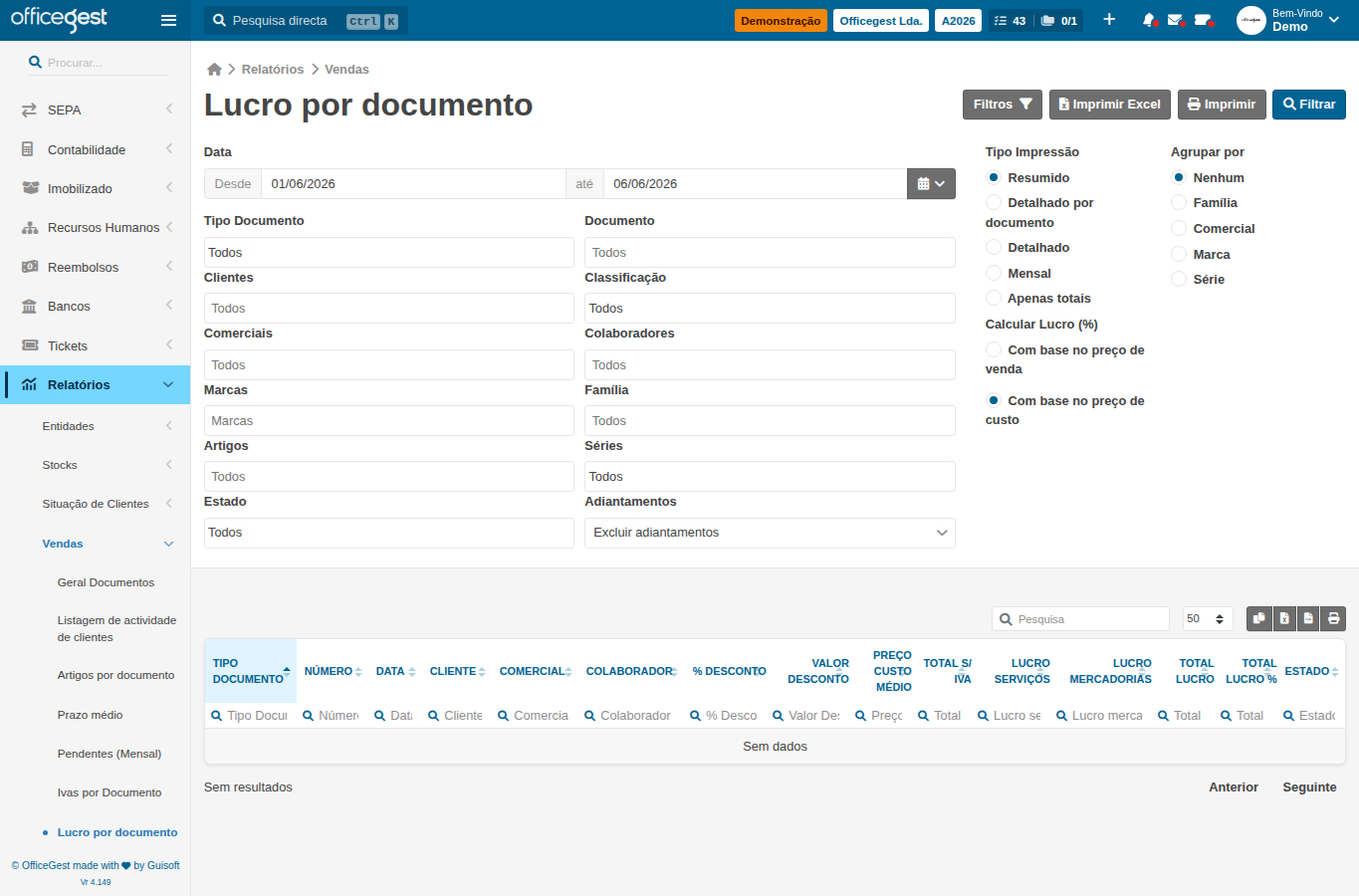The width and height of the screenshot is (1359, 896).
Task: Export table to Excel icon button
Action: coord(1284,619)
